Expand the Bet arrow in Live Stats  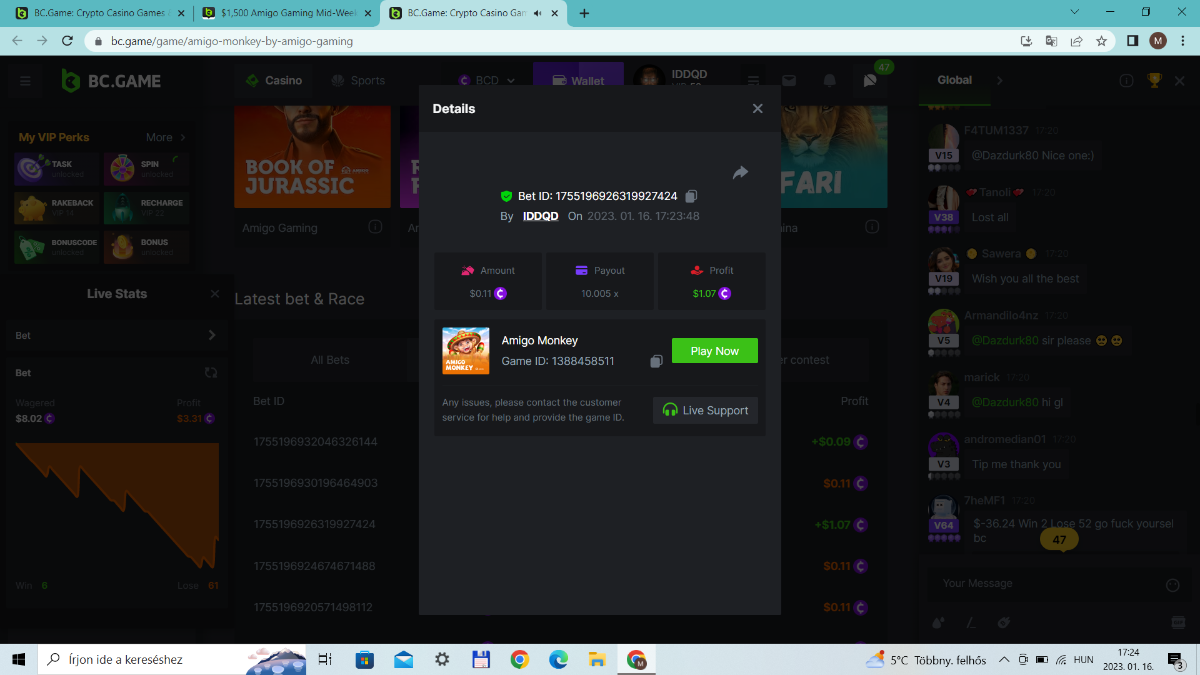211,336
